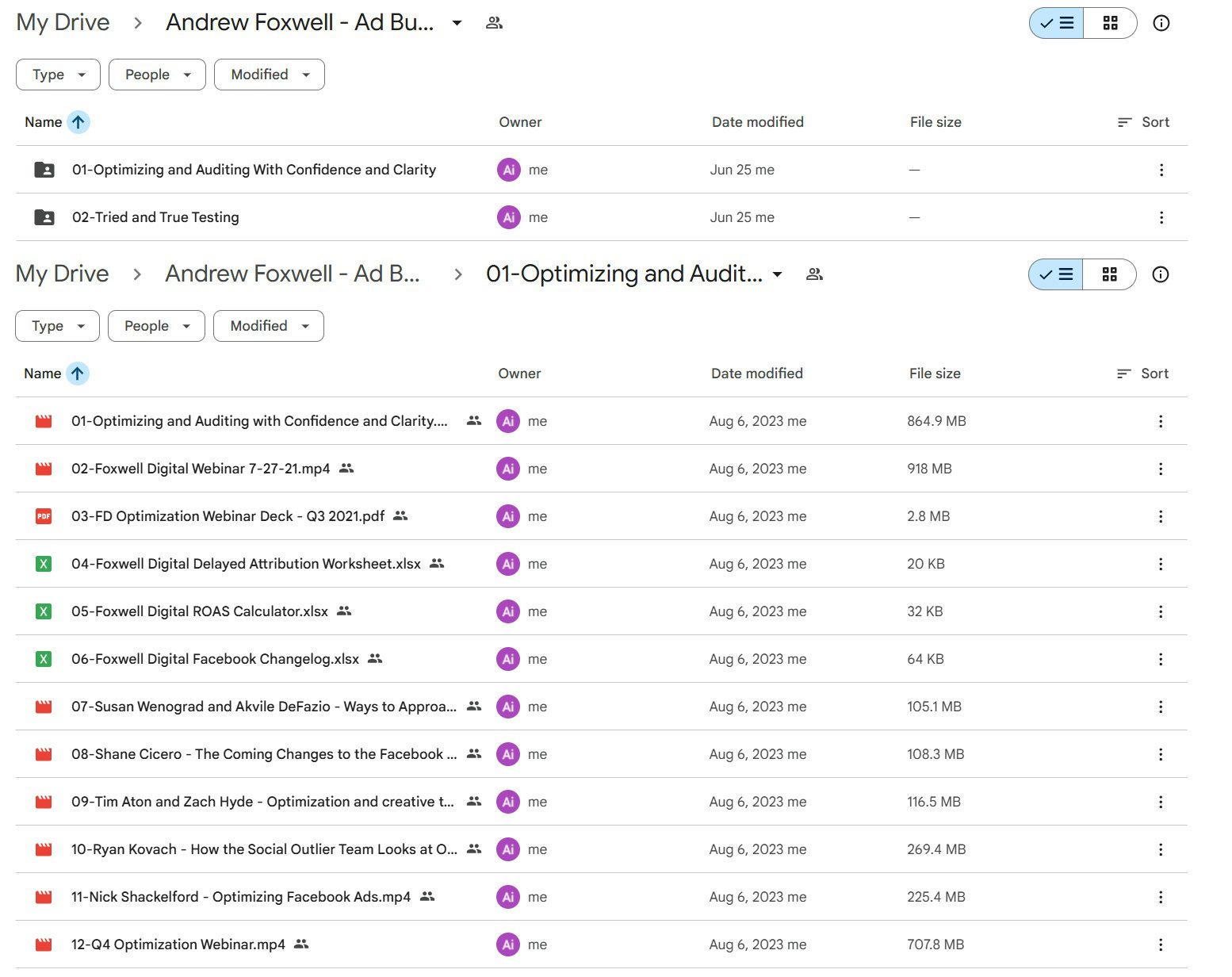Viewport: 1232px width, 977px height.
Task: Go to My Drive from Andrew Foxwell - Ad Bu... breadcrumb
Action: tap(63, 22)
